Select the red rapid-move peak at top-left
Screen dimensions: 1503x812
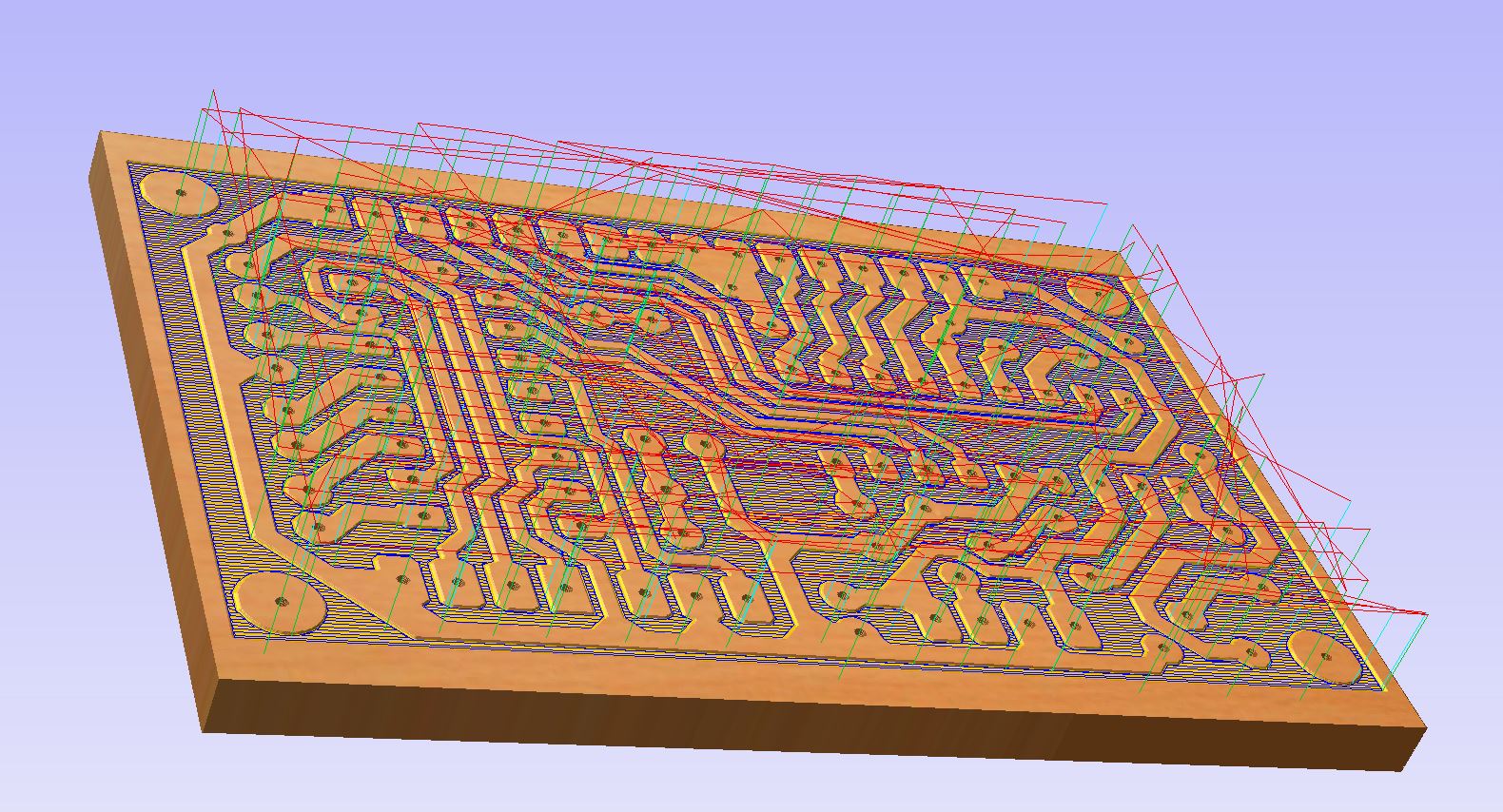click(x=212, y=91)
